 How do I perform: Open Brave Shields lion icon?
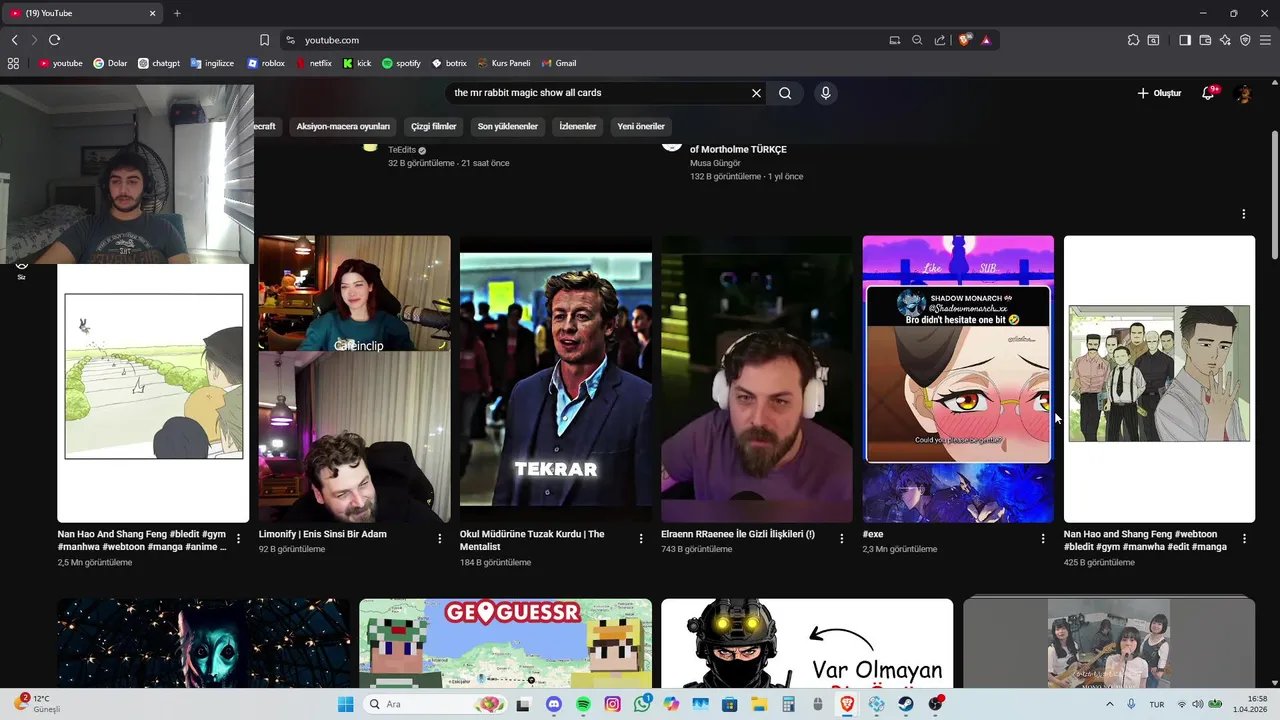[964, 40]
